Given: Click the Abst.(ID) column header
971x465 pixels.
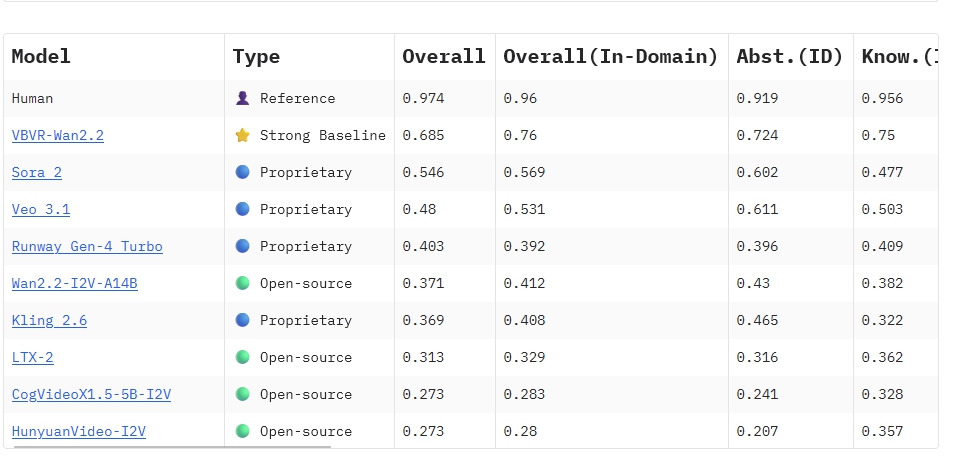Looking at the screenshot, I should click(790, 56).
